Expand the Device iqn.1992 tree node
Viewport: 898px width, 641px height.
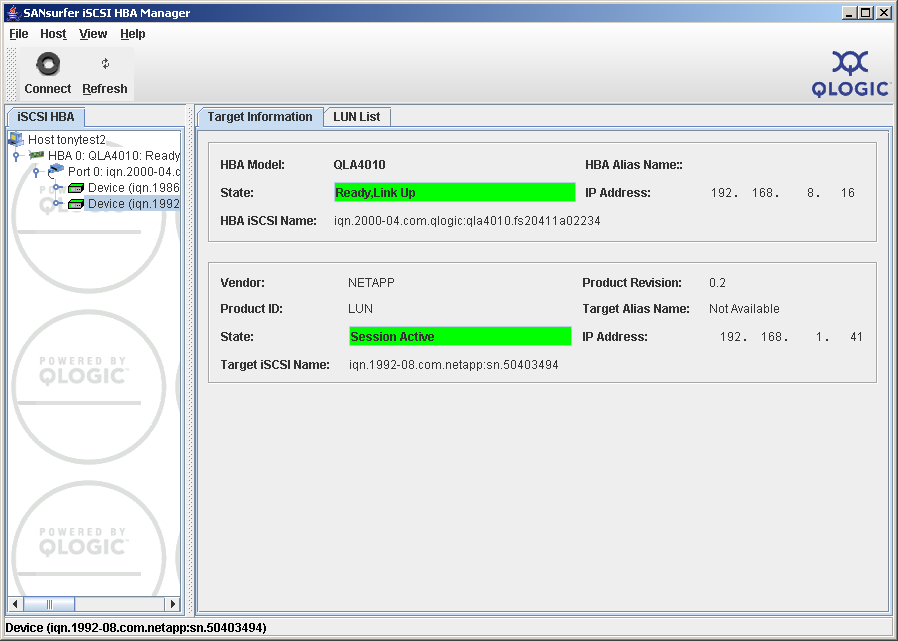click(x=57, y=204)
